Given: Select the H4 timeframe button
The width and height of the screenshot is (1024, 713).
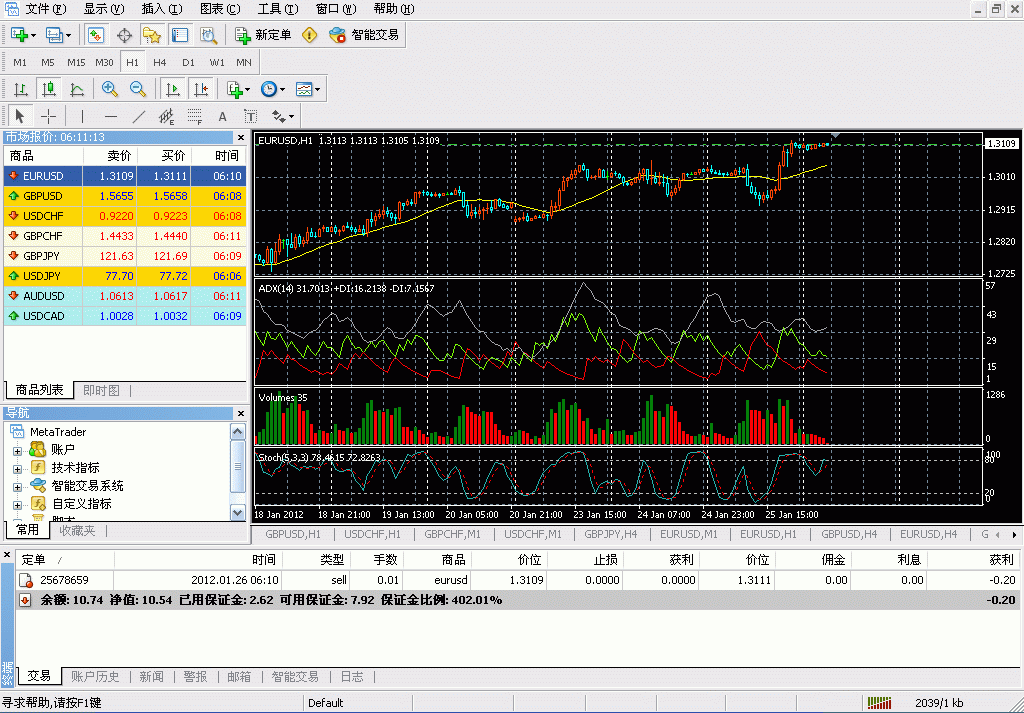Looking at the screenshot, I should point(160,62).
